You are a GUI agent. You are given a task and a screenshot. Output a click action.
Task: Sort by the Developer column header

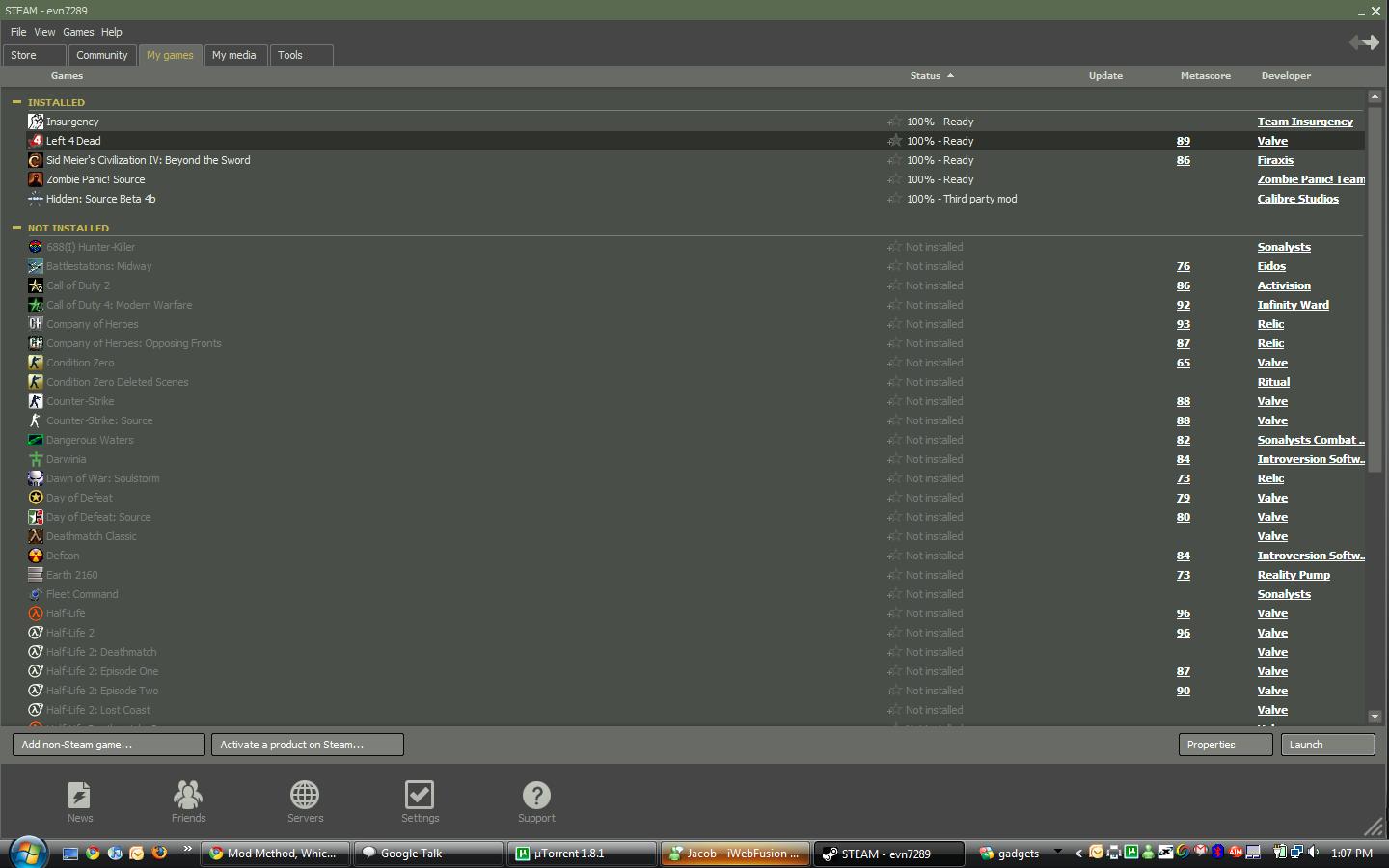(x=1286, y=75)
